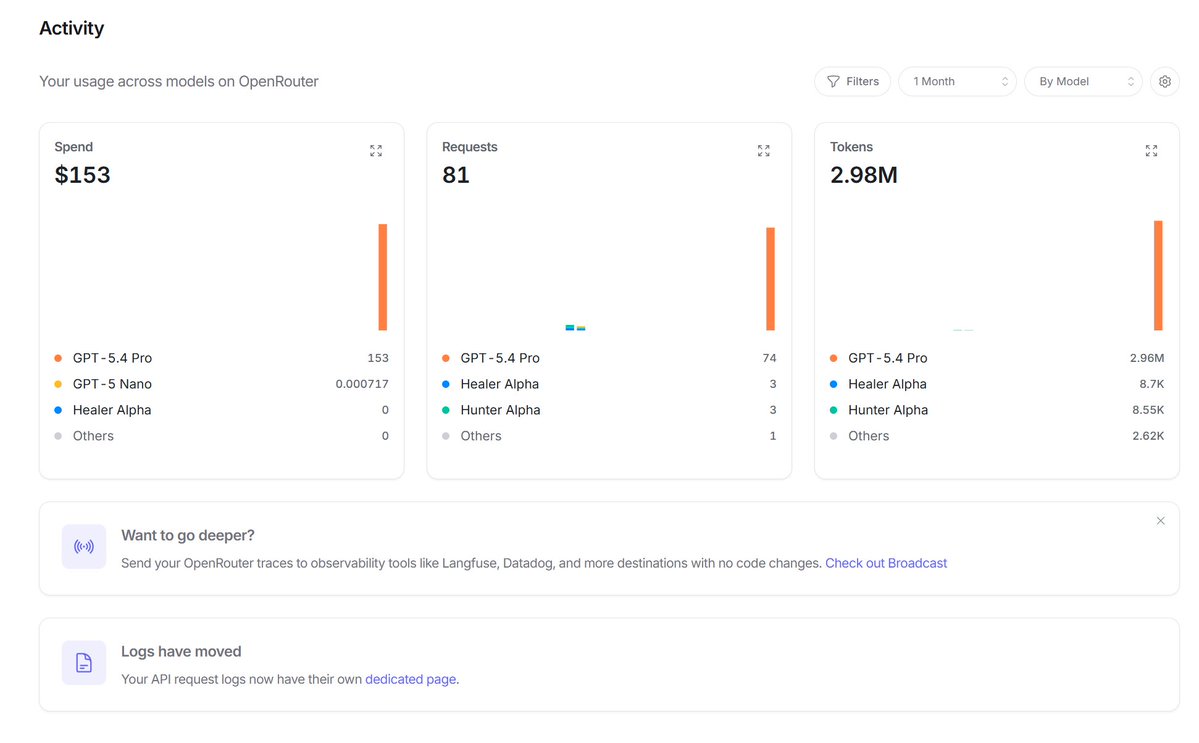
Task: Select Hunter Alpha in Requests legend
Action: click(500, 410)
